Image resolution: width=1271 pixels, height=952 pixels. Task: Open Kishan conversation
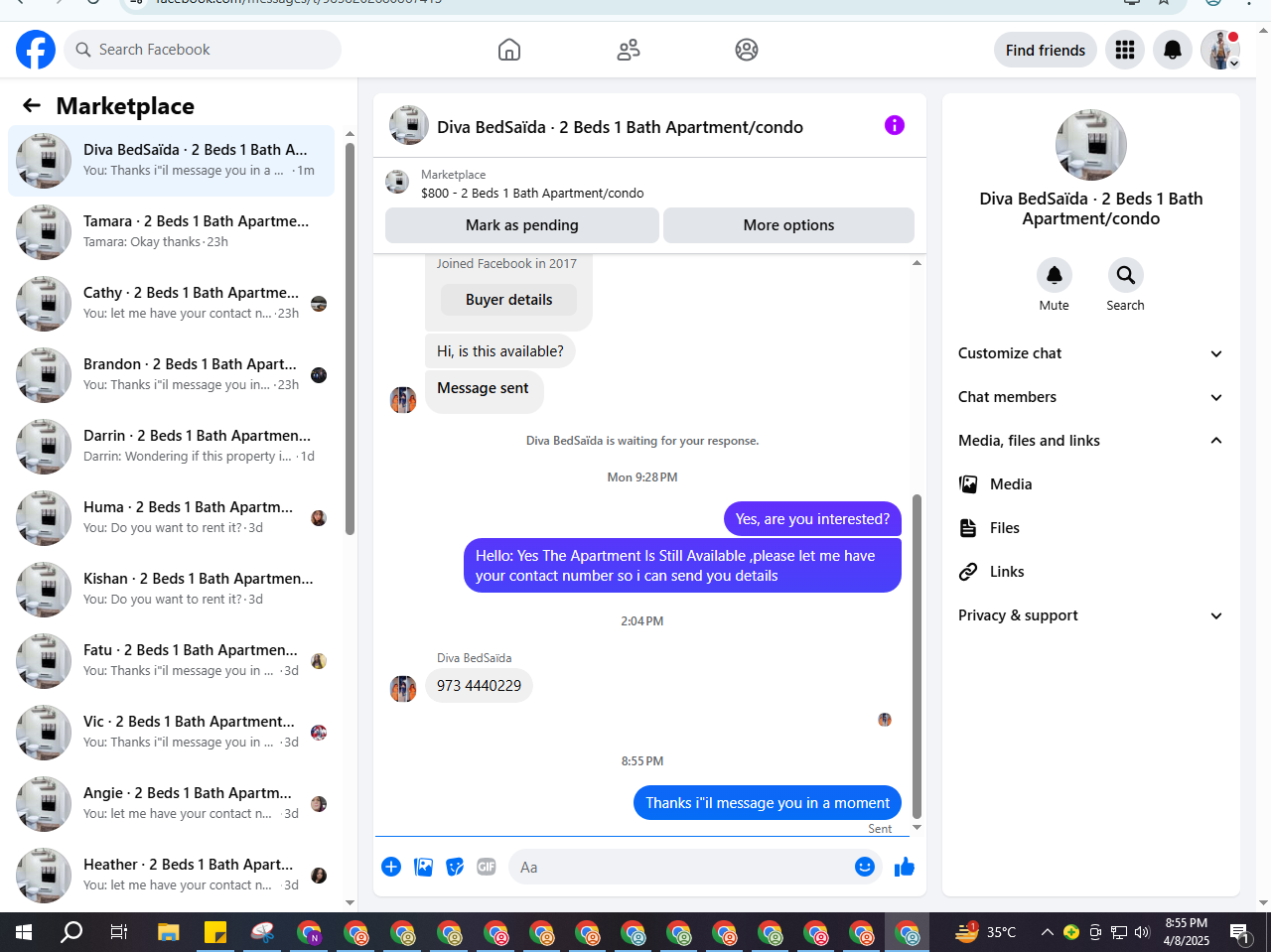[x=171, y=590]
